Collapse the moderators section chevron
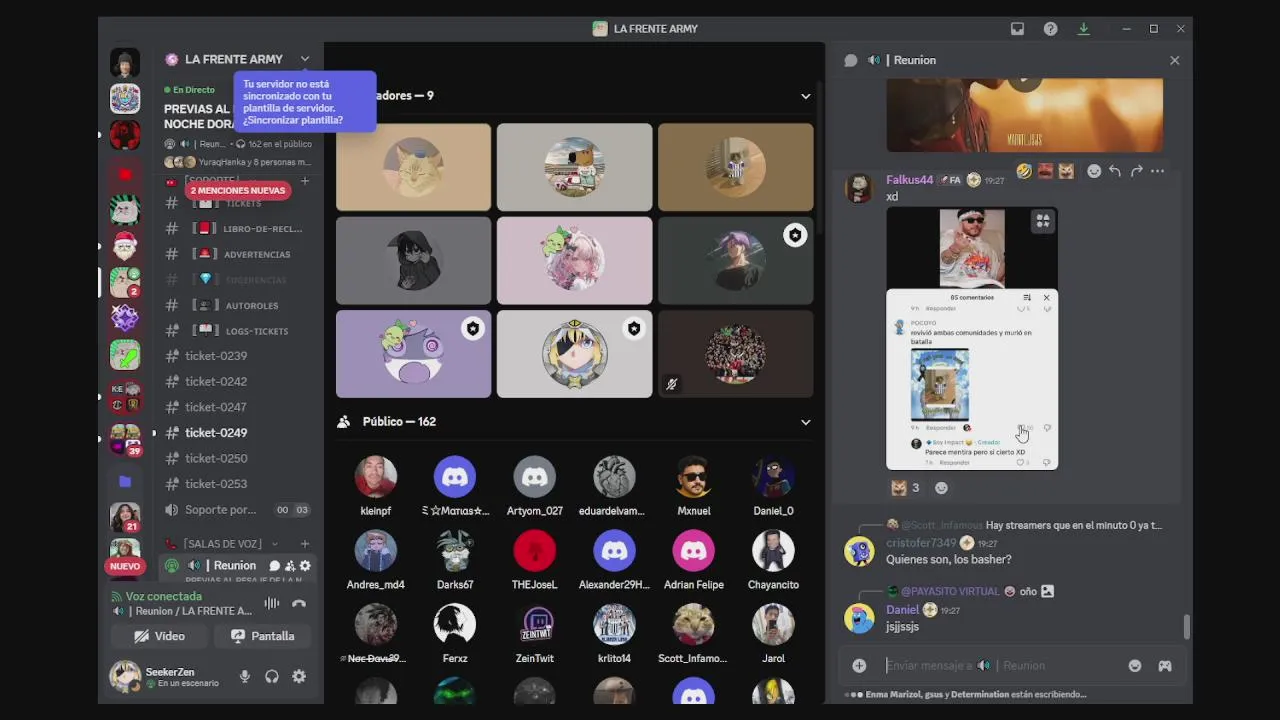The height and width of the screenshot is (720, 1280). coord(805,96)
